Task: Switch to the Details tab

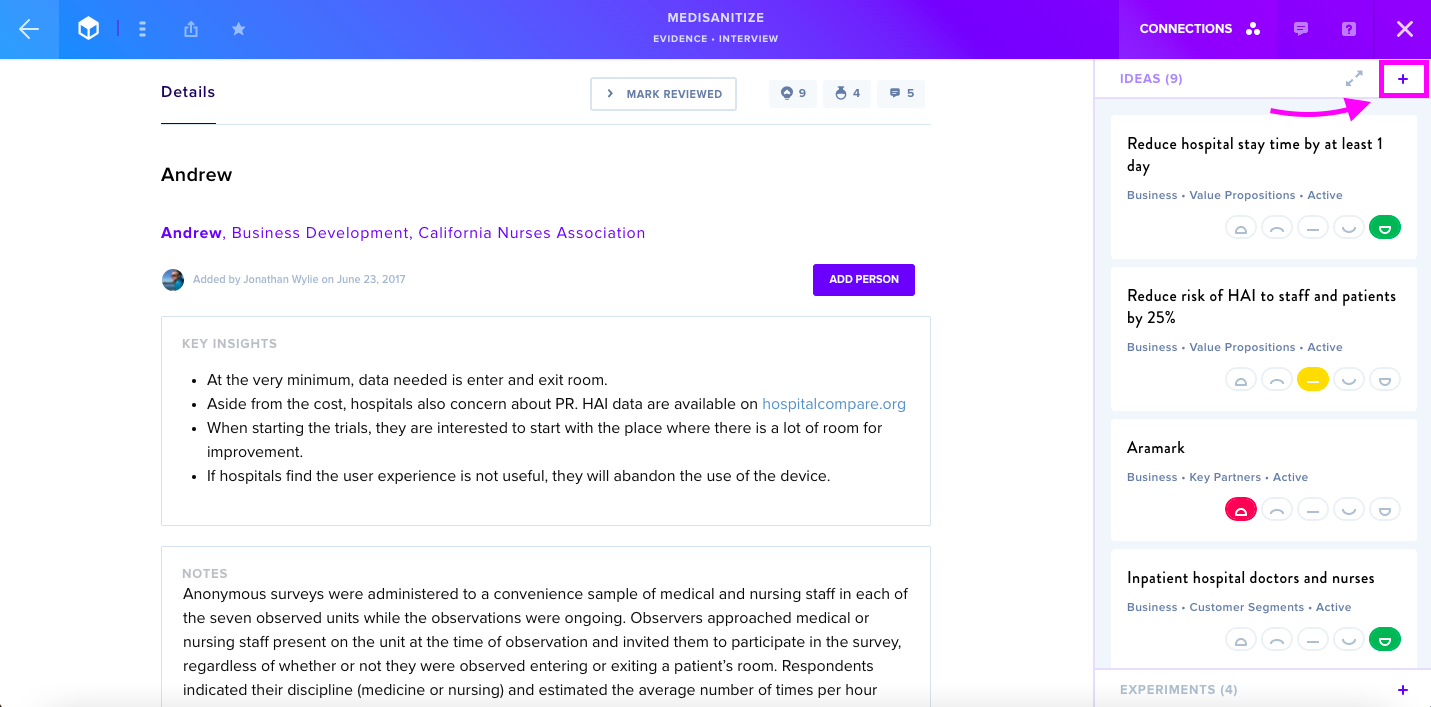Action: 188,92
